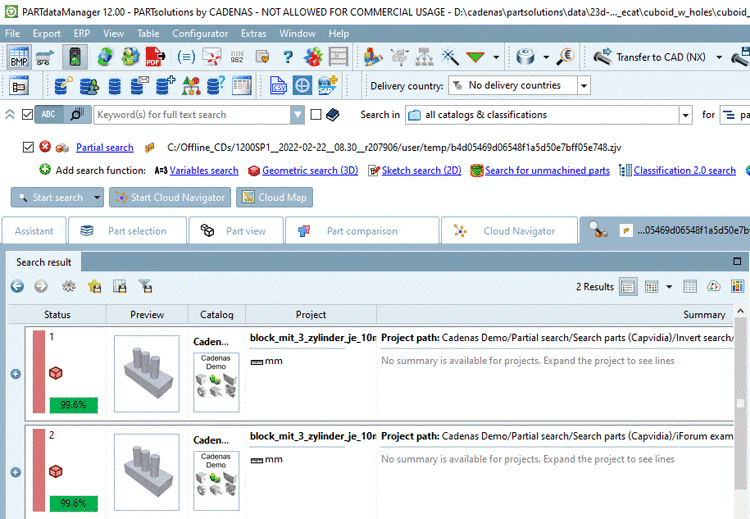
Task: Click the 99.6% match bar in result 2
Action: [74, 503]
